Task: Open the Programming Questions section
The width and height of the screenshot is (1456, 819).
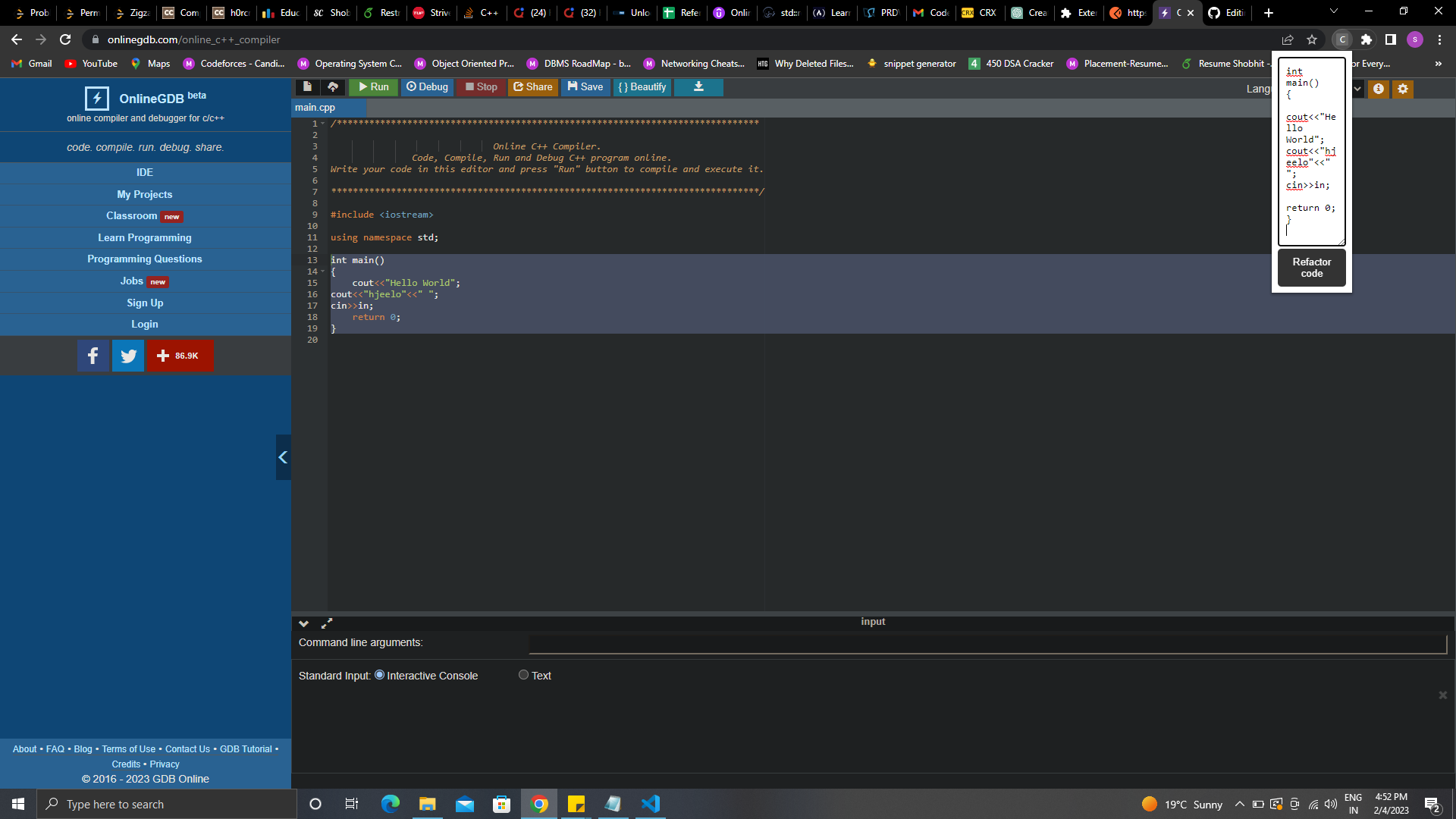Action: coord(144,259)
